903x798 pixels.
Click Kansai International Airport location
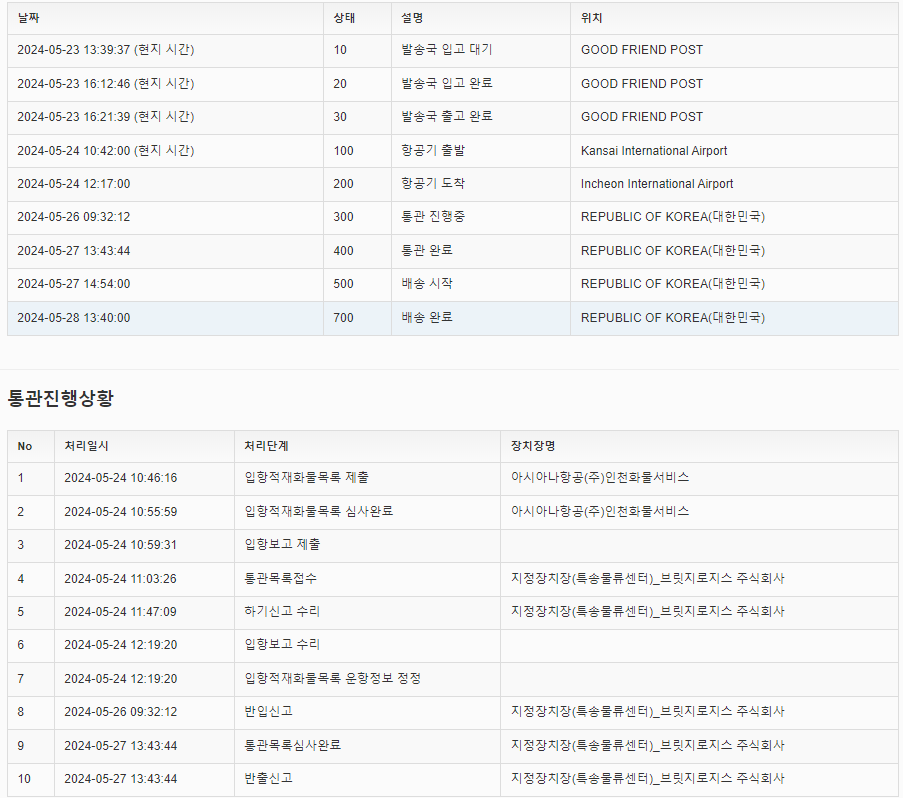point(654,151)
